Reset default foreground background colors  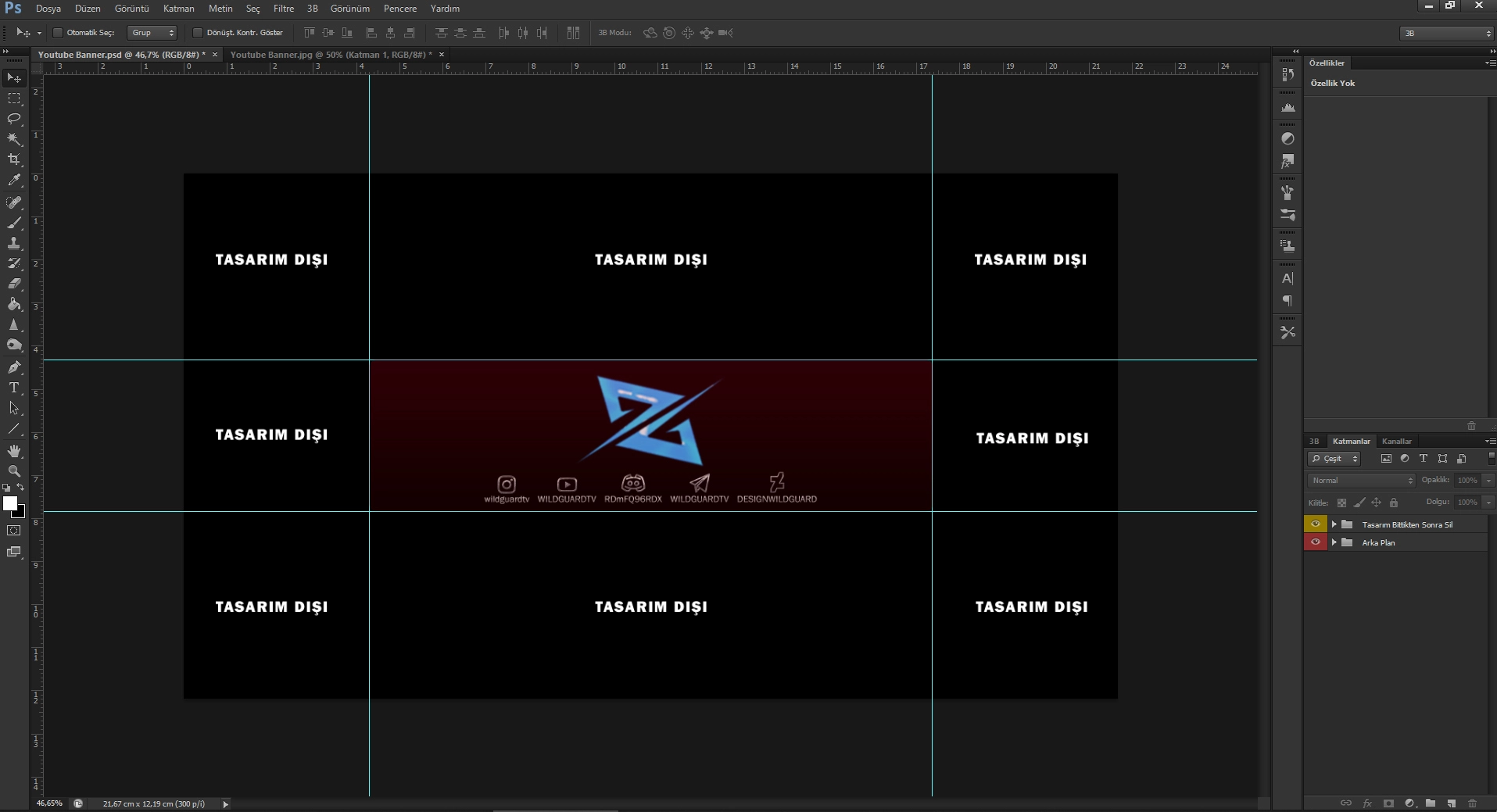tap(7, 488)
